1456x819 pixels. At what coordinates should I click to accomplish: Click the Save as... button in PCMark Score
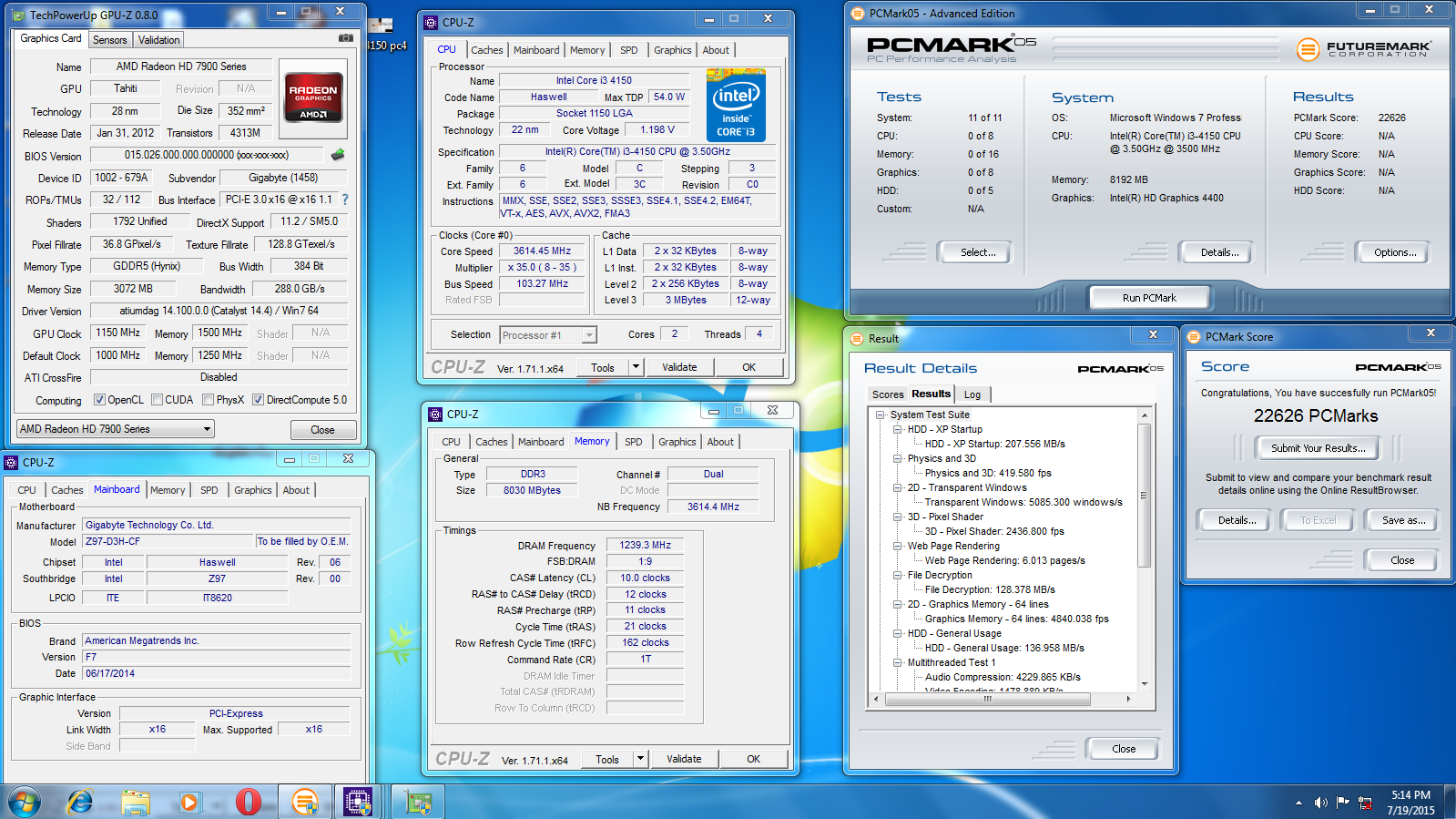1403,520
